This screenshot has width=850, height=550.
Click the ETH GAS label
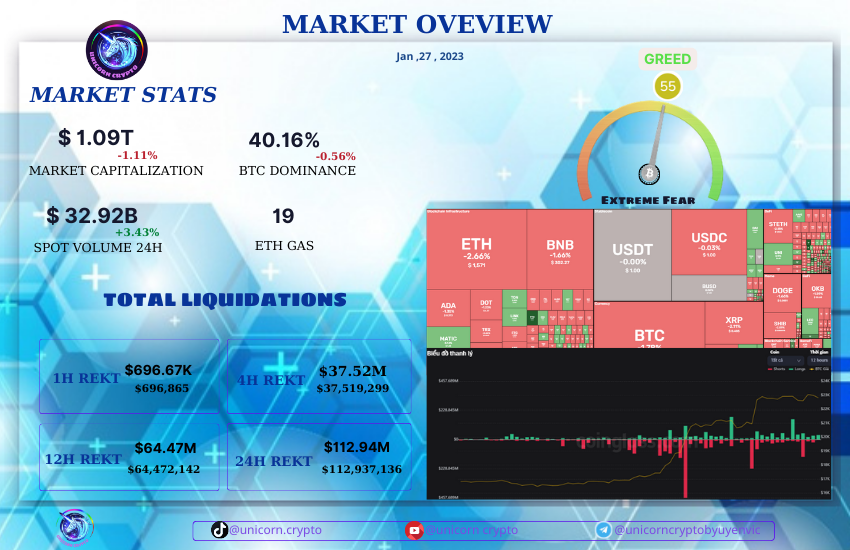[x=284, y=246]
